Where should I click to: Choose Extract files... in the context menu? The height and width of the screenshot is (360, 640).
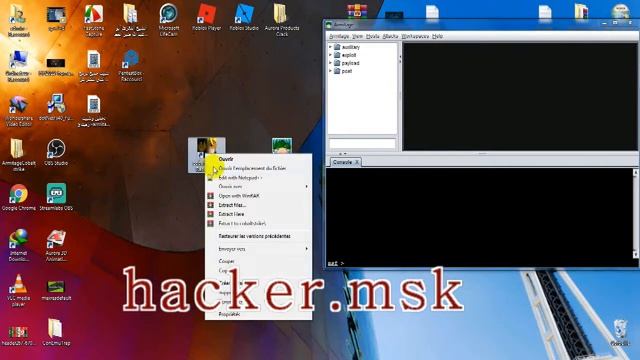coord(258,205)
